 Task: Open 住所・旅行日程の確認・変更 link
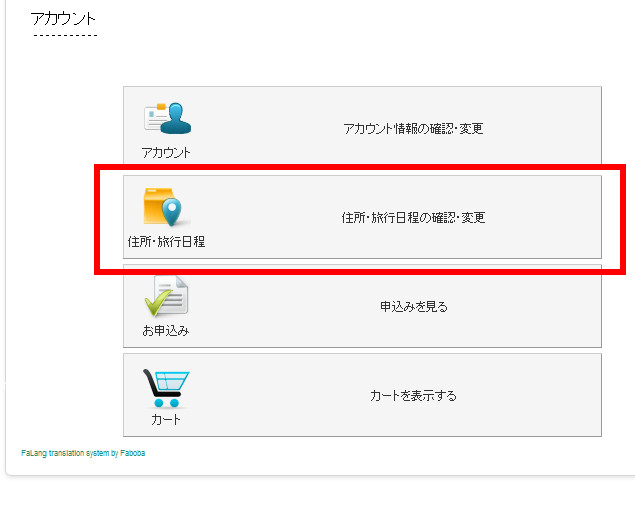(x=413, y=218)
